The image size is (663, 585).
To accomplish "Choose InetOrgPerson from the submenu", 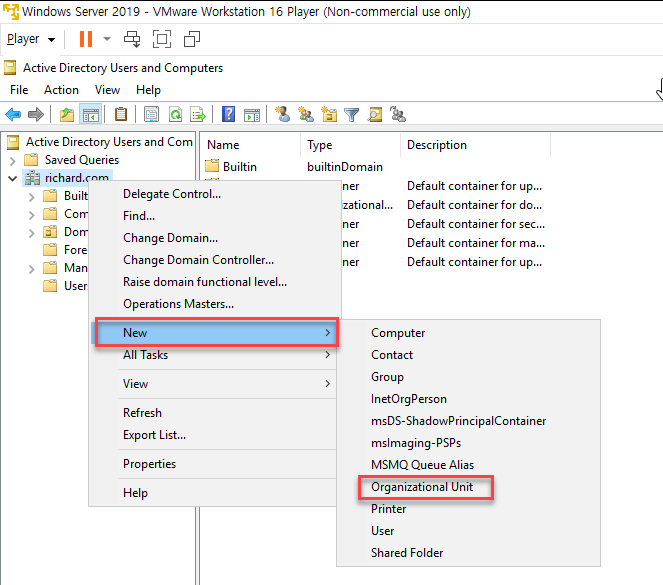I will (468, 399).
